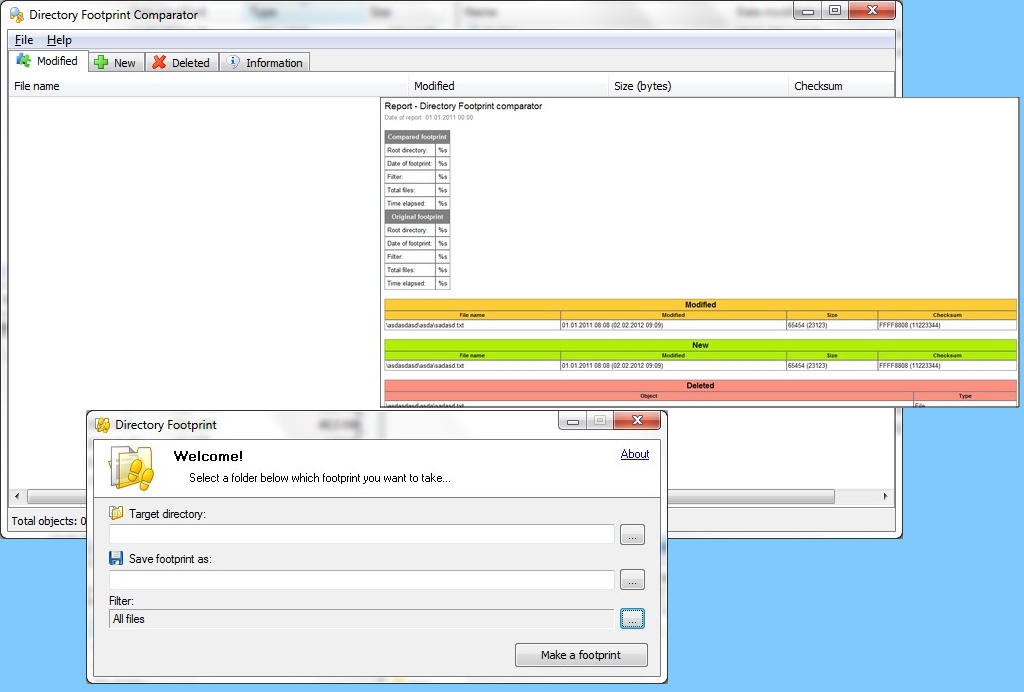Click the green plus icon on New tab
The height and width of the screenshot is (692, 1024).
point(101,63)
